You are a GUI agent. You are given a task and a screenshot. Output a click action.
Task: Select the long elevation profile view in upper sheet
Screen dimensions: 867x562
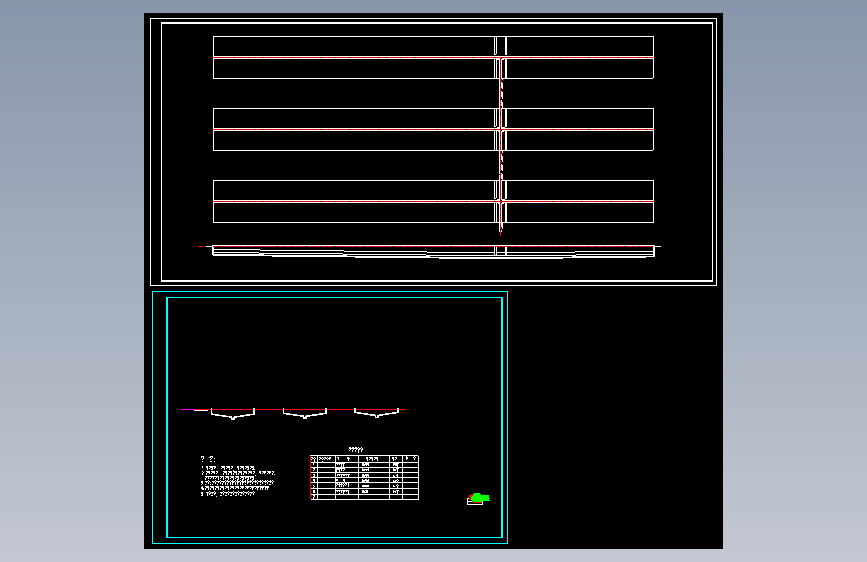pyautogui.click(x=430, y=251)
